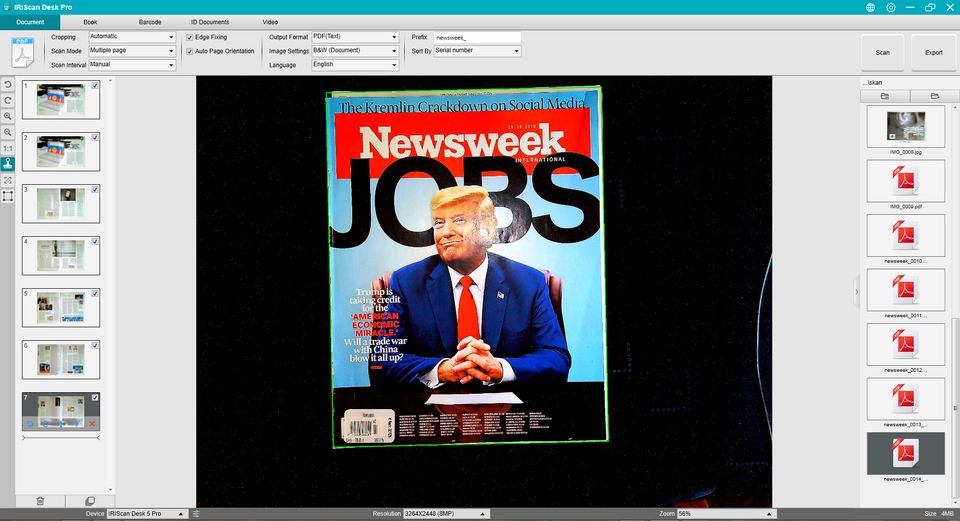Uncheck page 2 thumbnail checkbox
Image resolution: width=960 pixels, height=521 pixels.
tap(95, 138)
